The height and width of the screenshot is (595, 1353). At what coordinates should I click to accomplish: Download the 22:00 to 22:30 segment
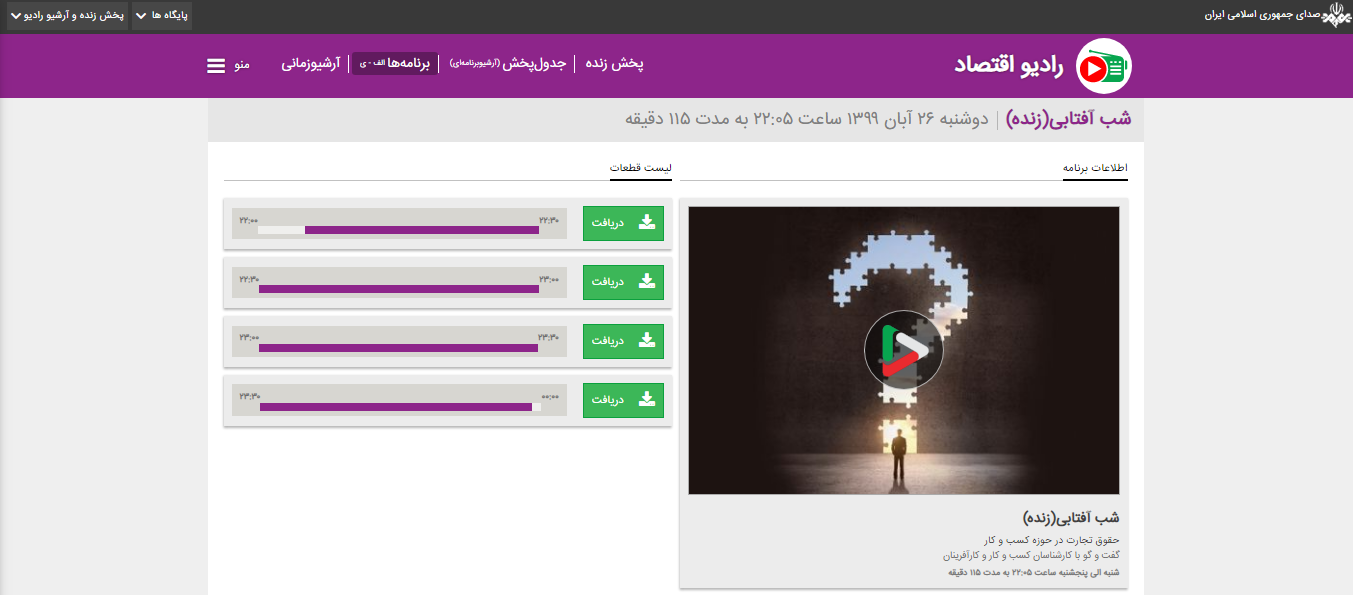click(x=623, y=223)
